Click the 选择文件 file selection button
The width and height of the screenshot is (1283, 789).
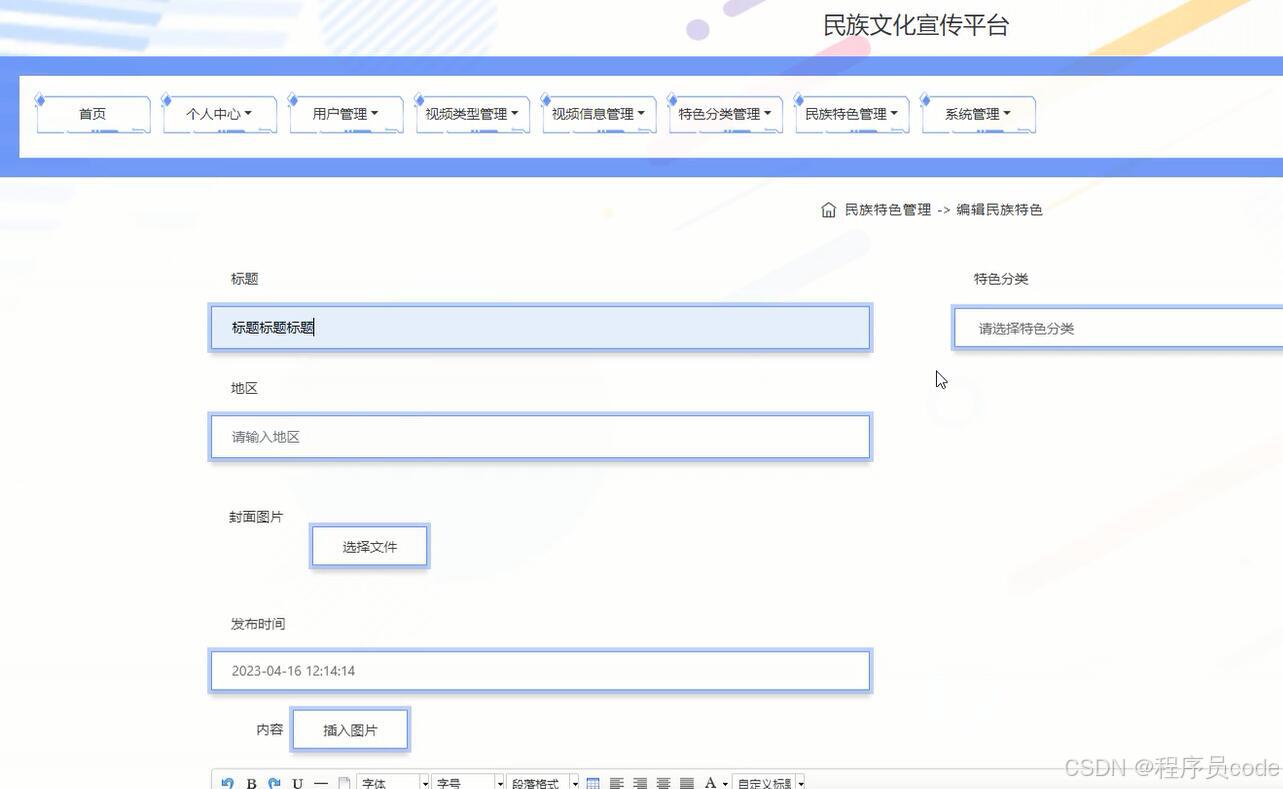tap(369, 546)
